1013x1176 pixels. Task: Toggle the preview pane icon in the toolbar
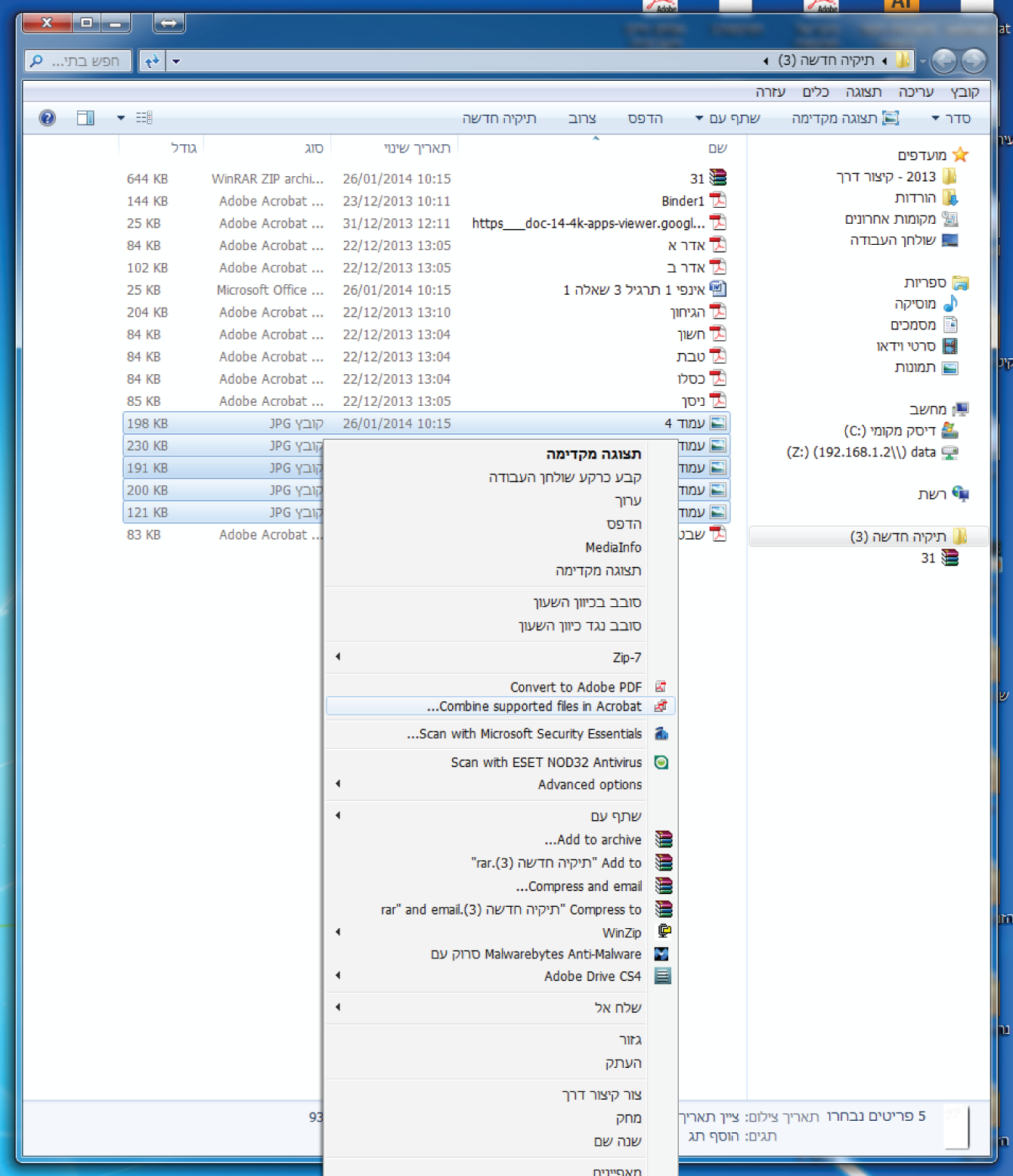85,118
